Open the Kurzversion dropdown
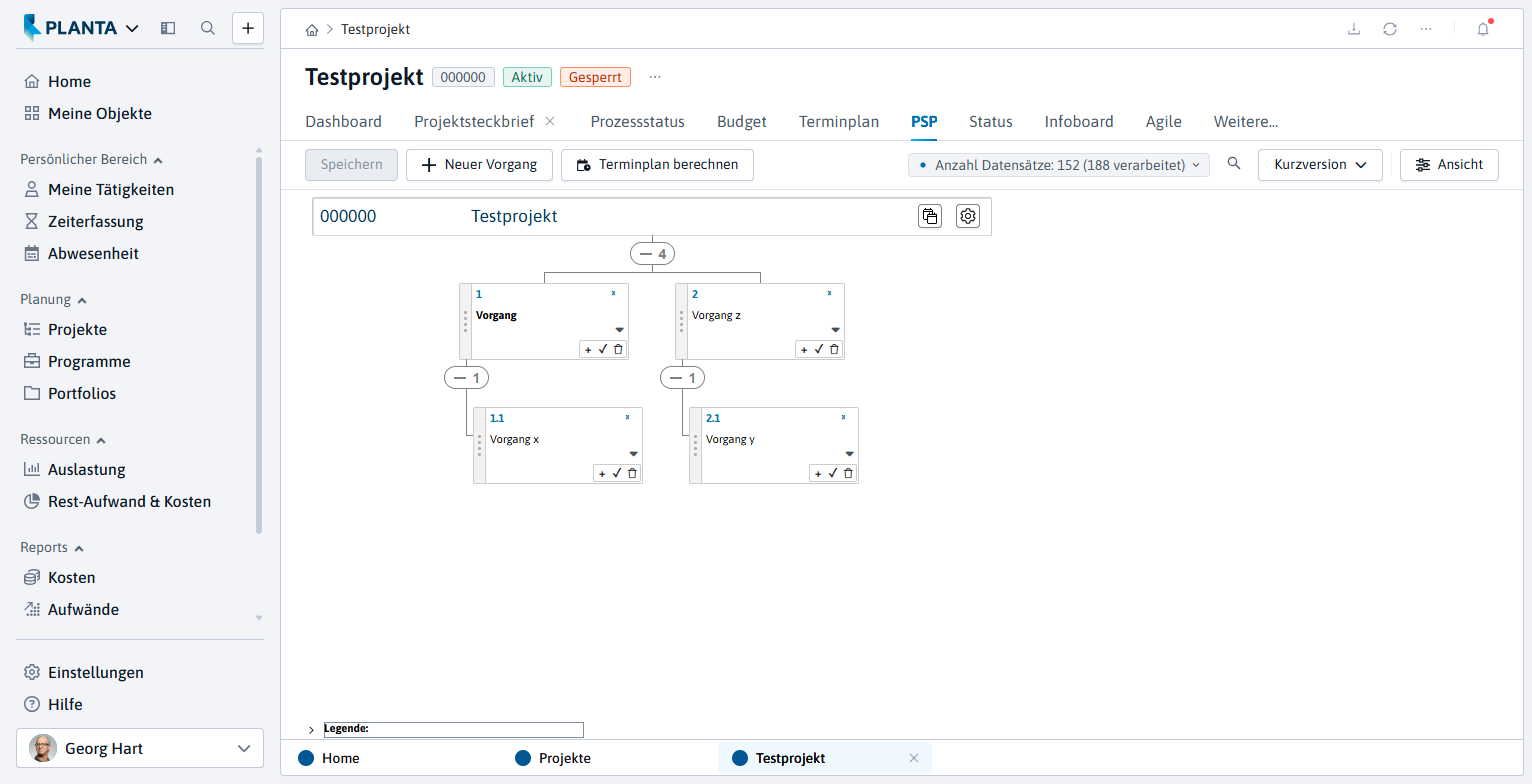 tap(1320, 165)
